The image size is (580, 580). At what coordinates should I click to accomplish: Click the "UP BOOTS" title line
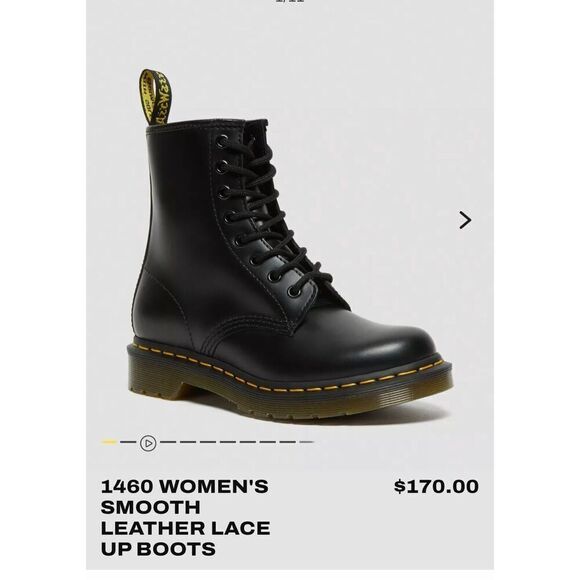(158, 549)
